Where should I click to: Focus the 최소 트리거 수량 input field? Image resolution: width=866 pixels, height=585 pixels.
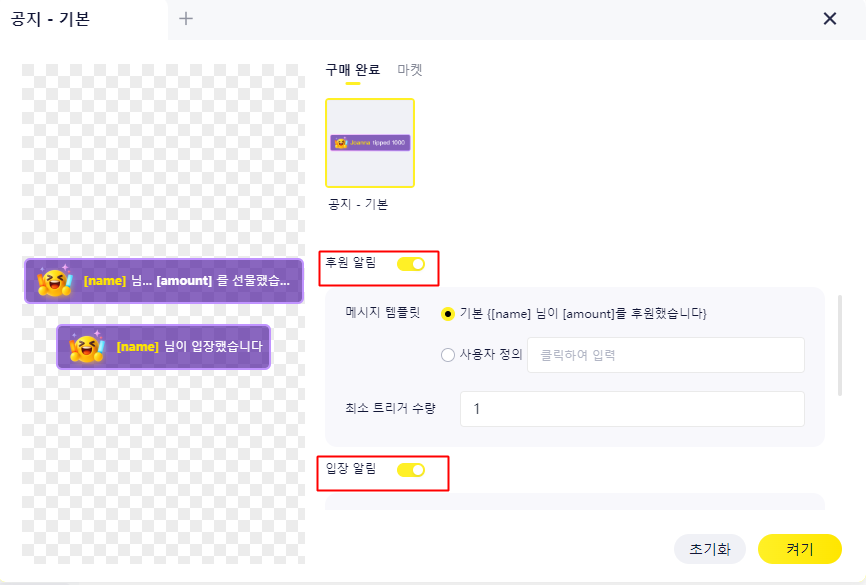(632, 409)
